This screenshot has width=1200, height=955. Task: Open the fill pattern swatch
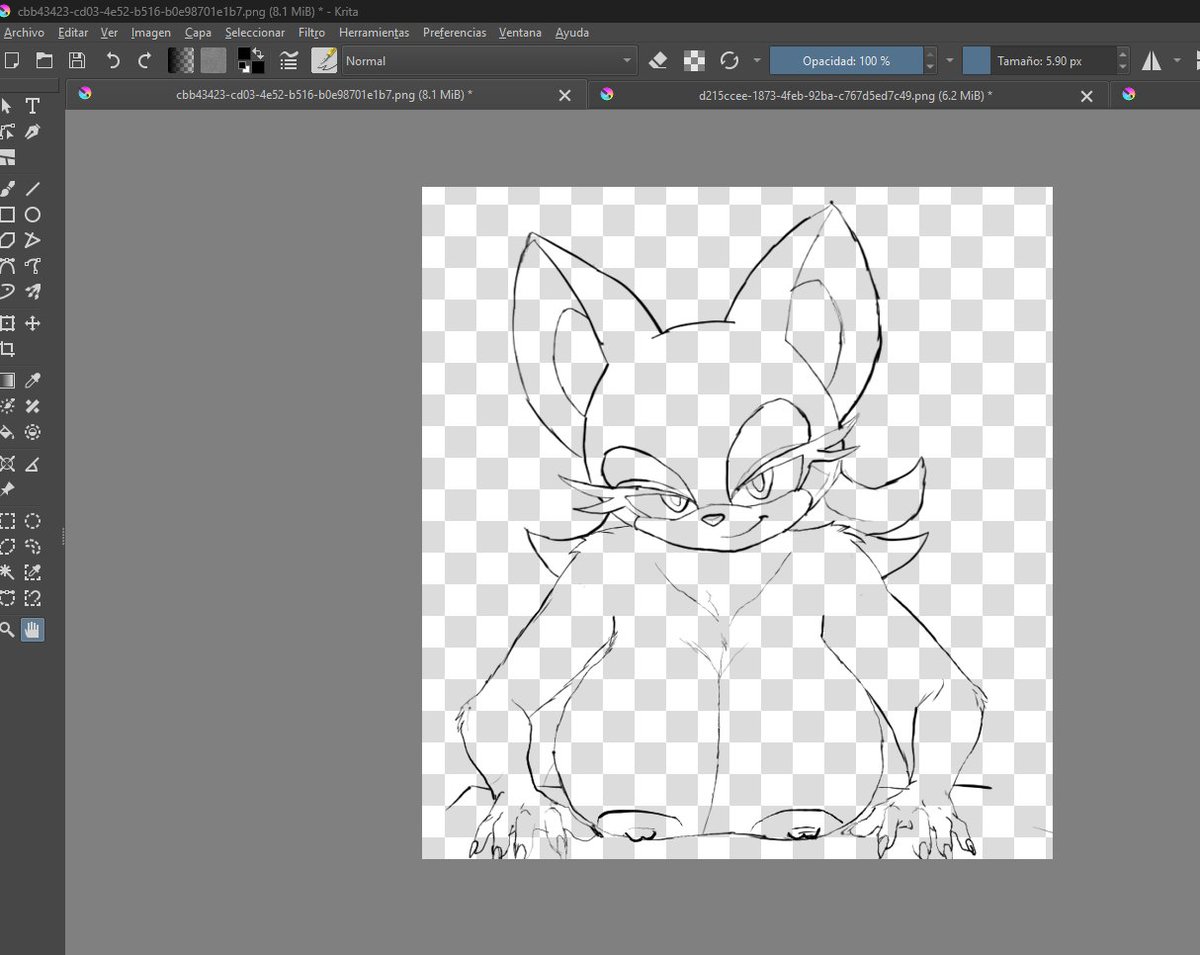(x=213, y=60)
